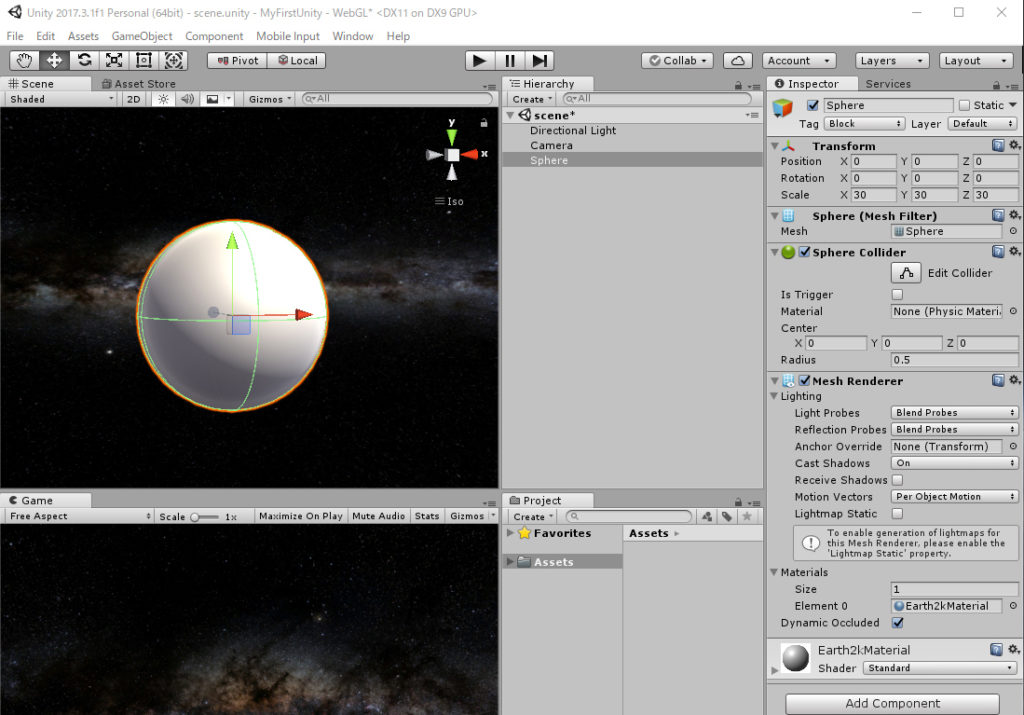Toggle scene audio speaker icon

pos(187,99)
